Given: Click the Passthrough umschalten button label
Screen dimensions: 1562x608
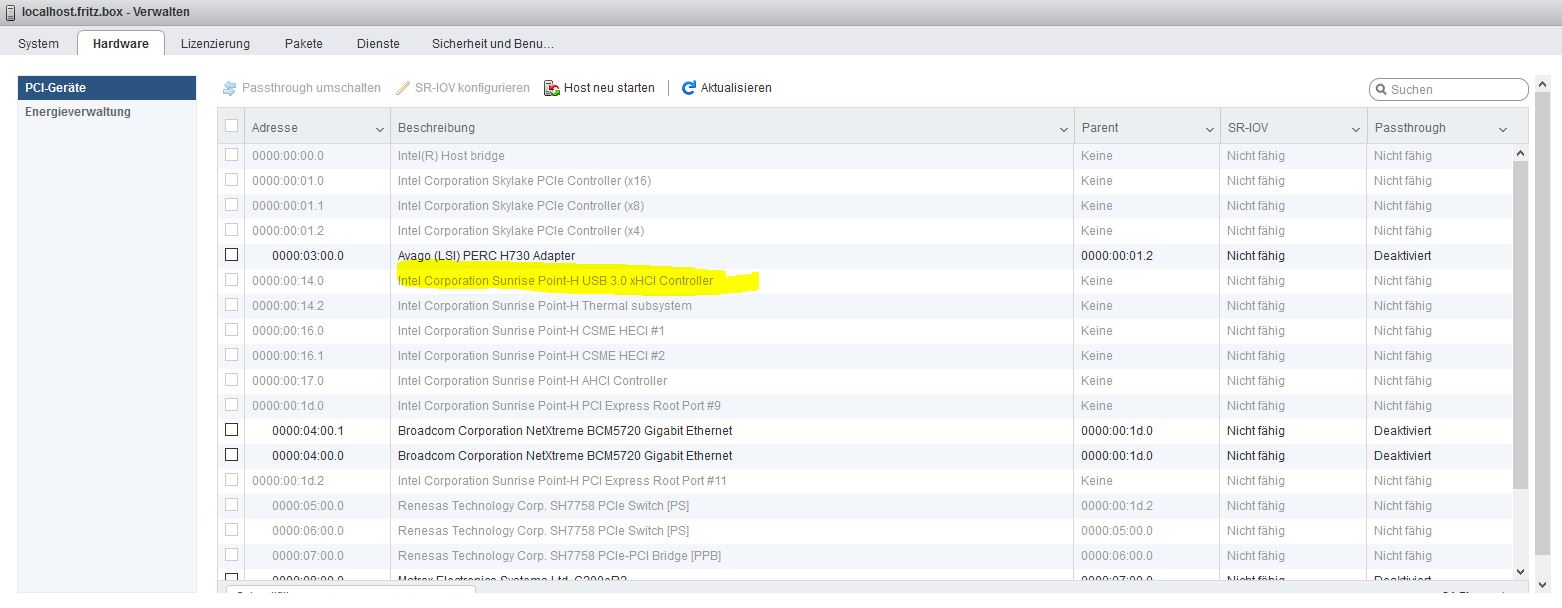Looking at the screenshot, I should [x=311, y=88].
